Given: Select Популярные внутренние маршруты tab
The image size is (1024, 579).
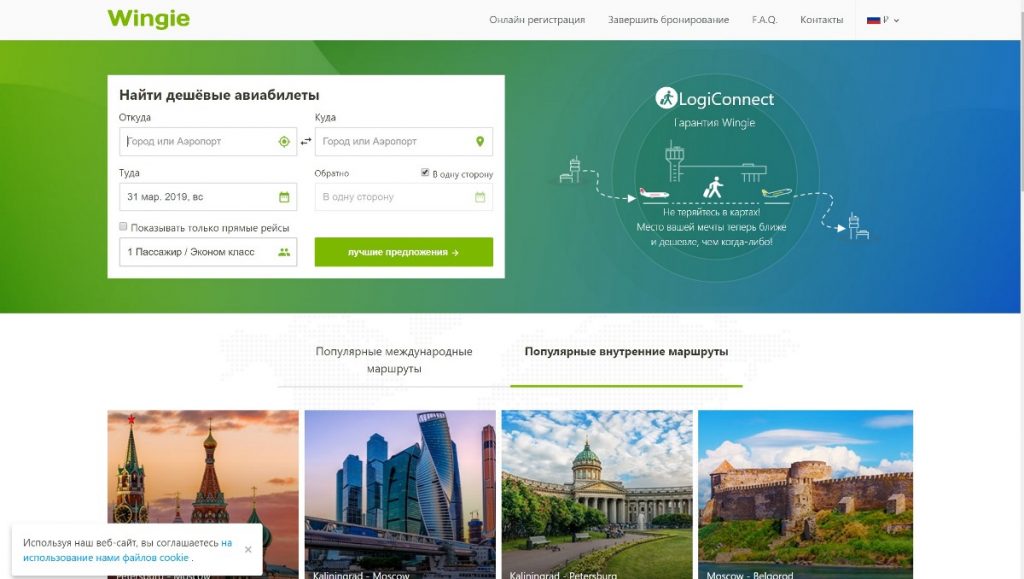Looking at the screenshot, I should pyautogui.click(x=626, y=351).
